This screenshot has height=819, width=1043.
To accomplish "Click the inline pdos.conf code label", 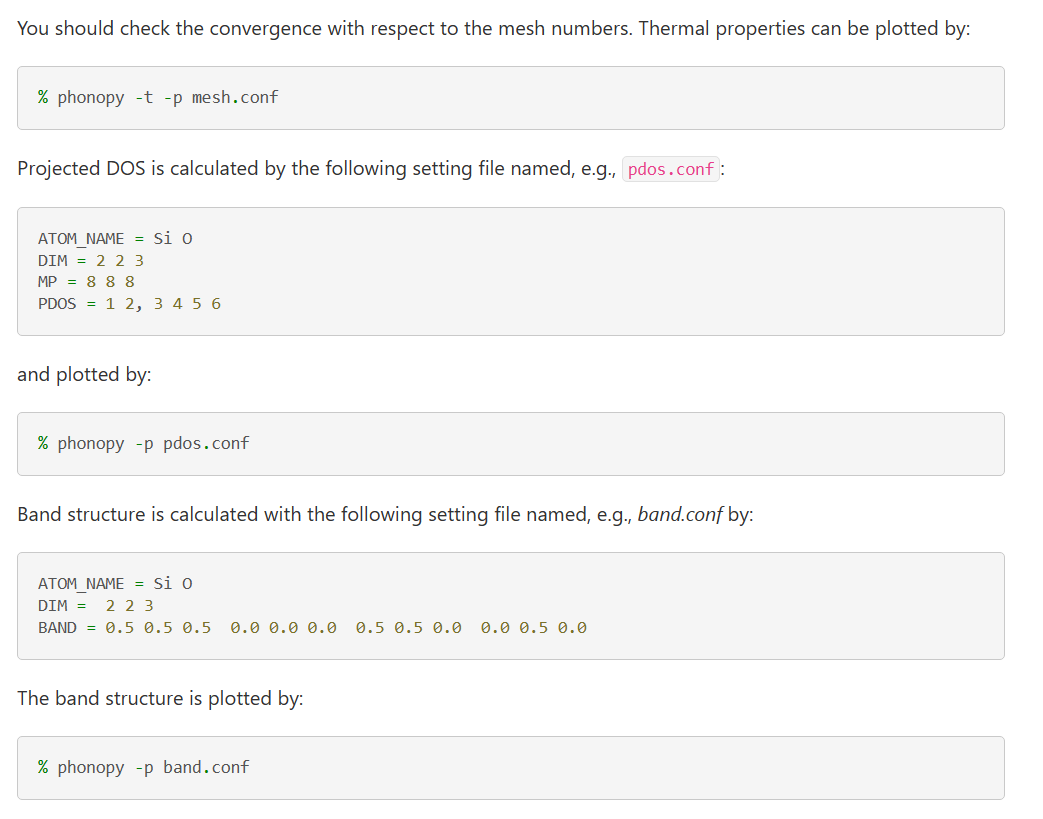I will pyautogui.click(x=670, y=169).
